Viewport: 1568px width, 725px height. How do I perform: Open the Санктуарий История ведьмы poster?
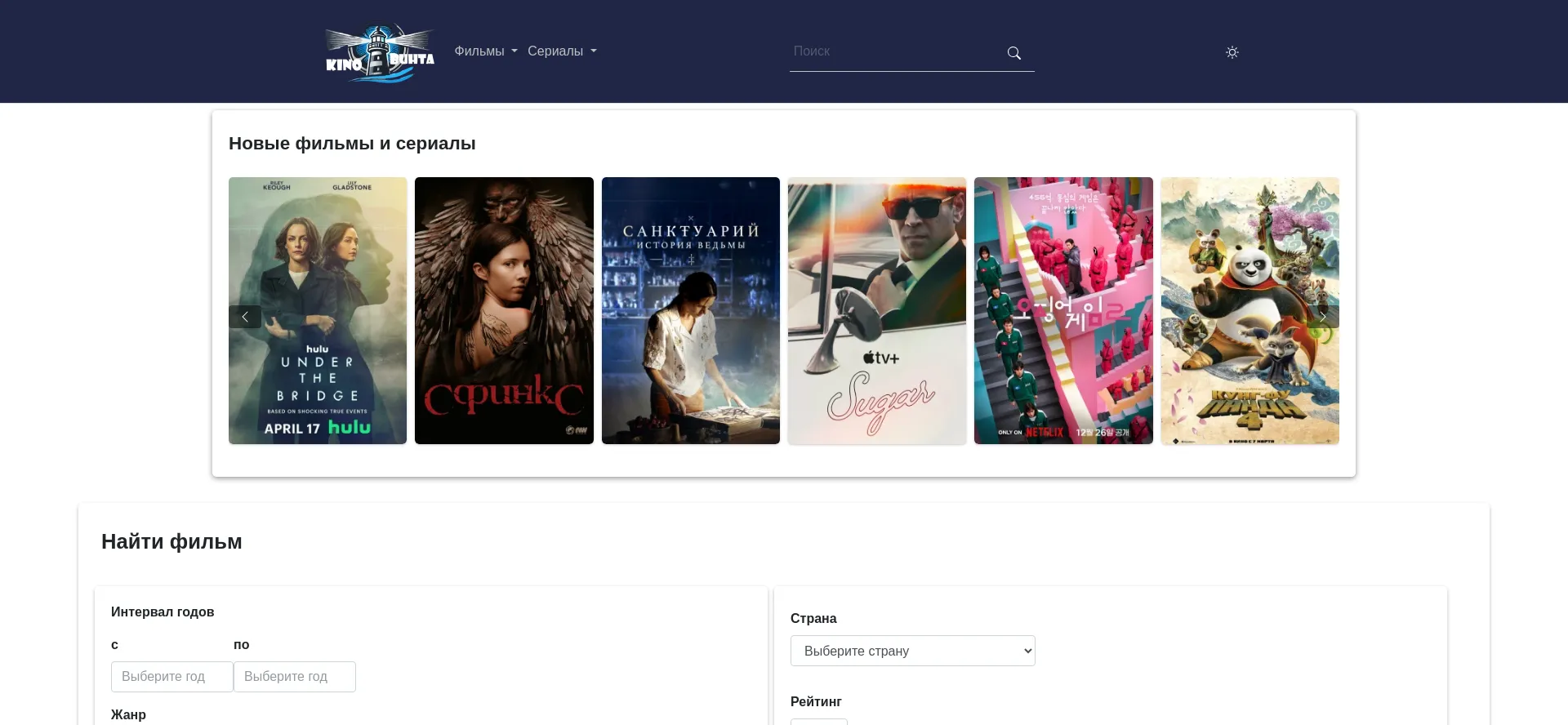[691, 310]
